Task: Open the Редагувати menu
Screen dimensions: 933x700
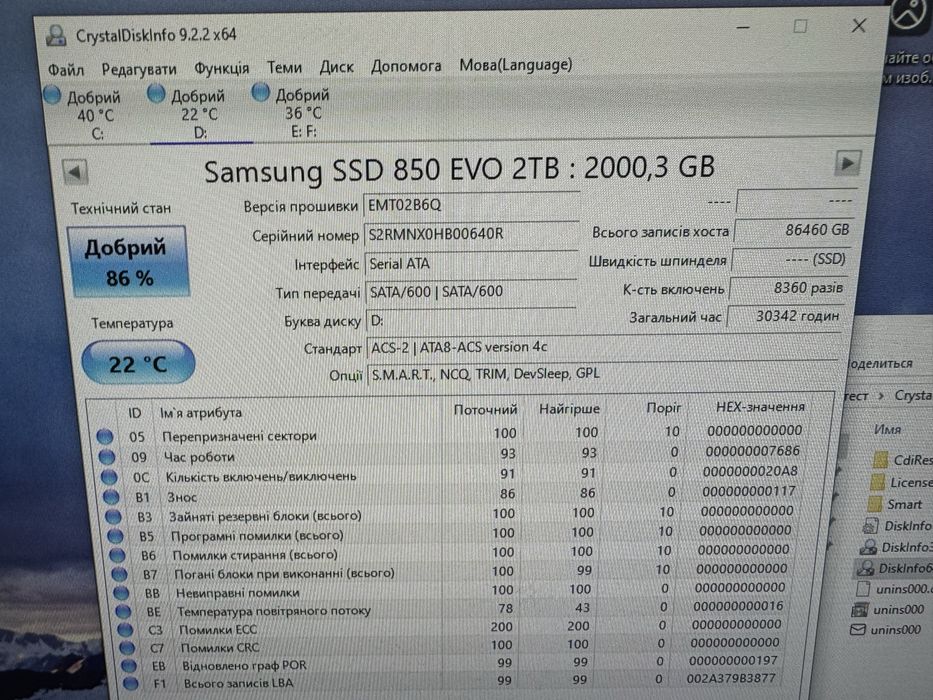Action: click(139, 69)
